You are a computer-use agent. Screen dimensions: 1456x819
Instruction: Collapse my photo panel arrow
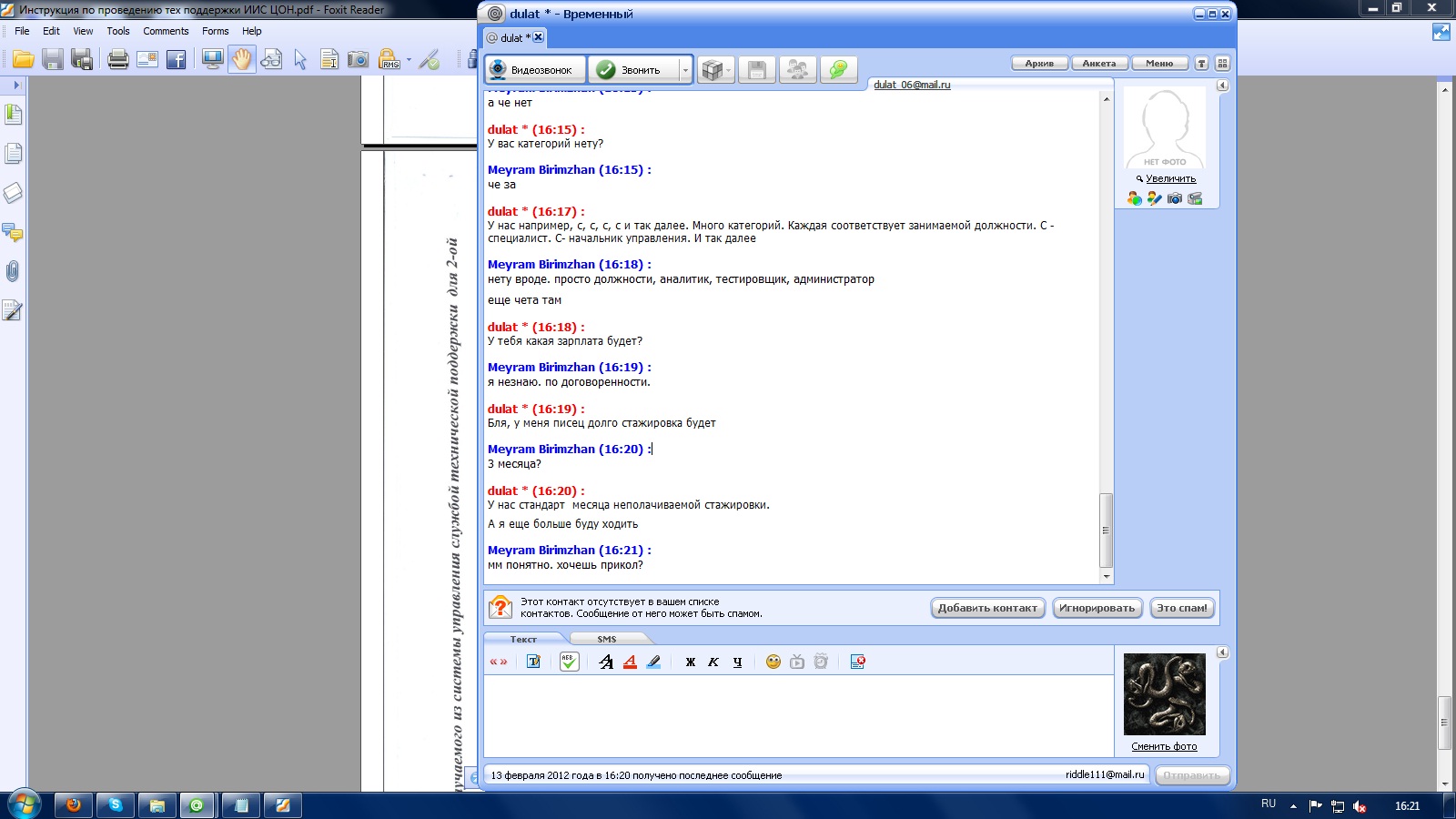click(x=1222, y=652)
